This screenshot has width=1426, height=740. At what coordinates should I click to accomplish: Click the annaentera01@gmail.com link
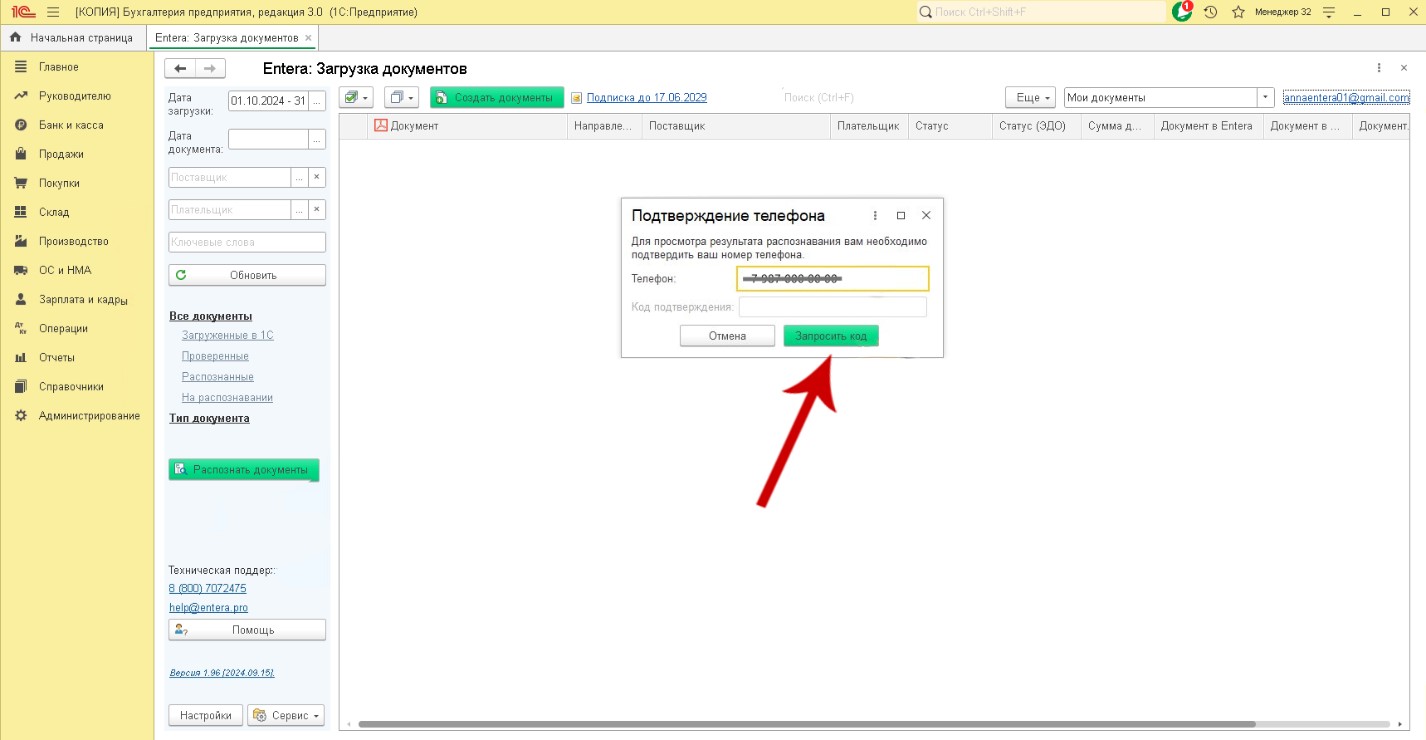pyautogui.click(x=1346, y=98)
